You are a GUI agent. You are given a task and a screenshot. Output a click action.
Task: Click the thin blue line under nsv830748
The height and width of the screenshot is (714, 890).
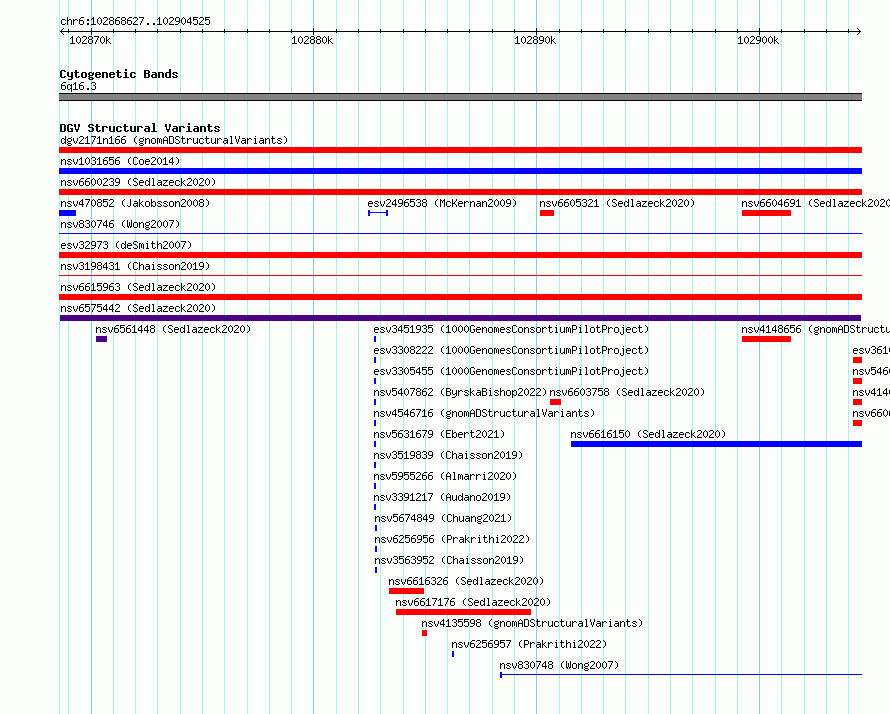[681, 675]
